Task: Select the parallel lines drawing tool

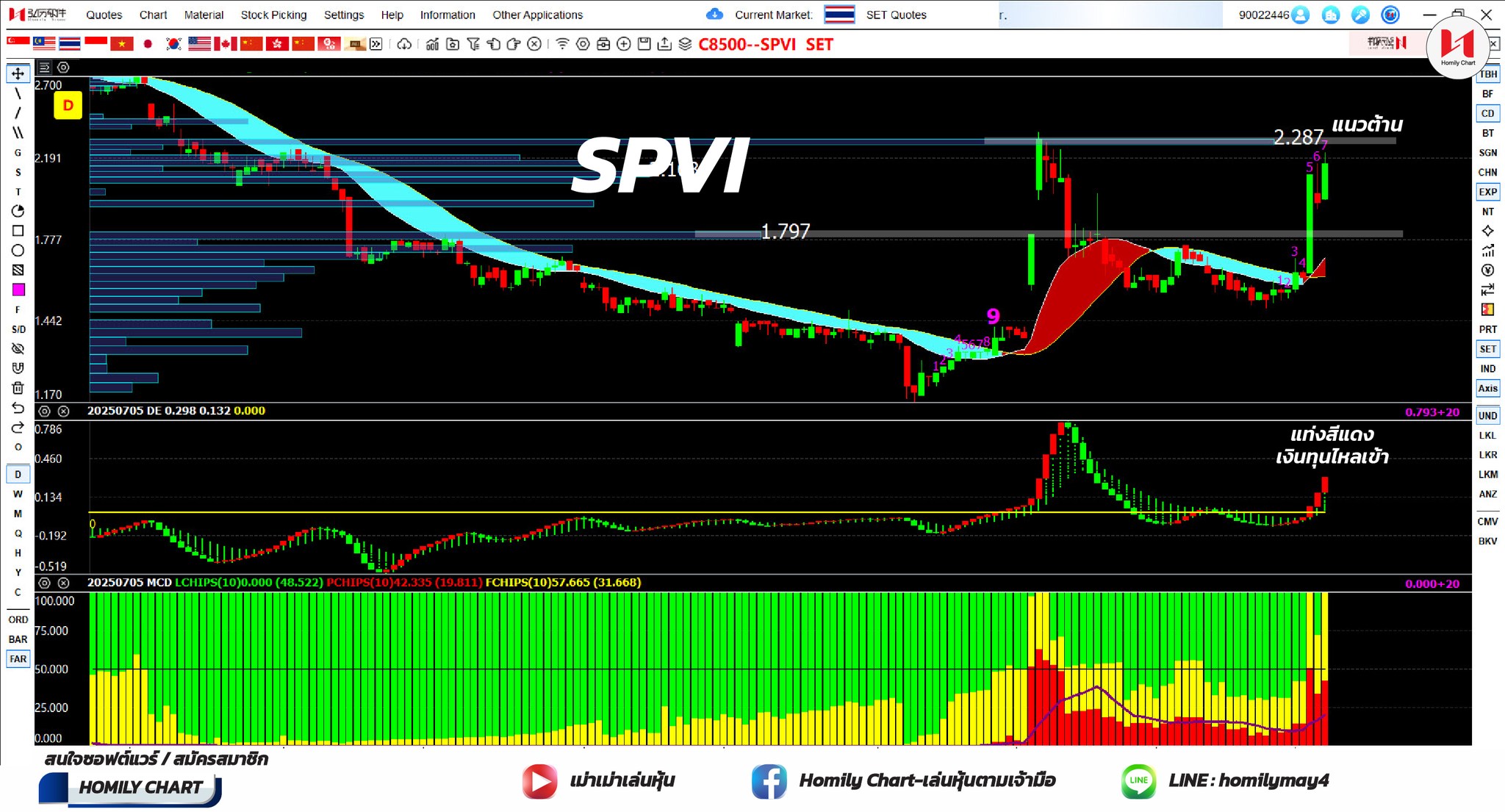Action: tap(18, 133)
